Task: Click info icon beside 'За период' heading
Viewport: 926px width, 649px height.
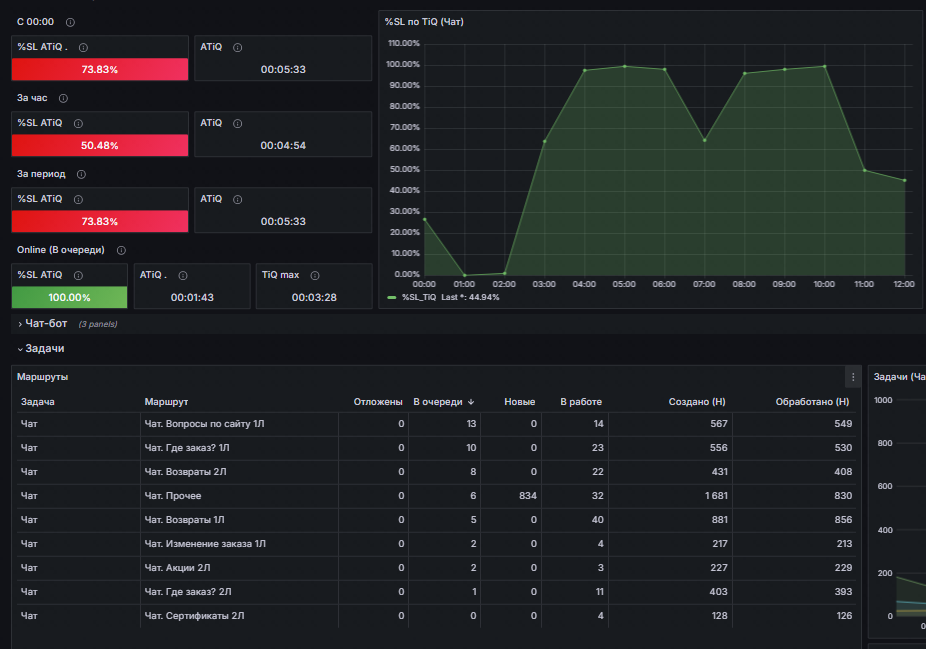Action: 81,174
